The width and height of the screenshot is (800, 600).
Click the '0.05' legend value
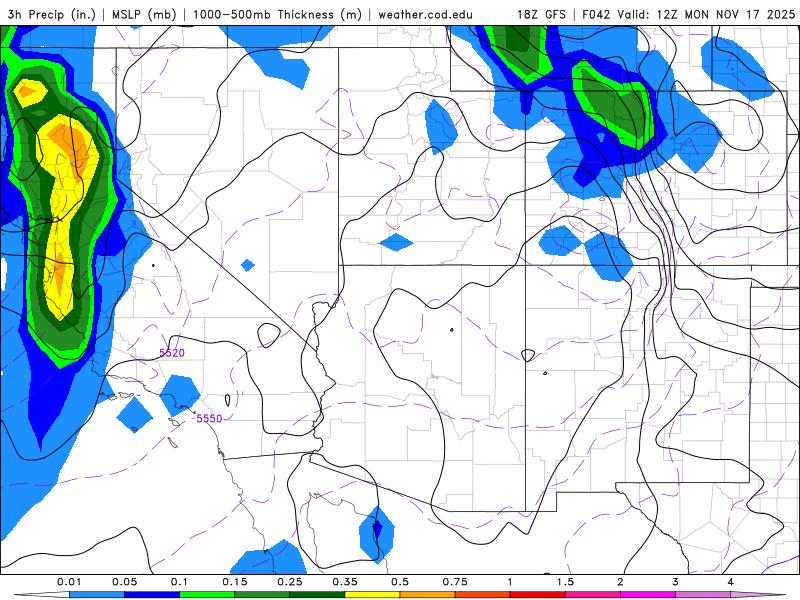[124, 582]
